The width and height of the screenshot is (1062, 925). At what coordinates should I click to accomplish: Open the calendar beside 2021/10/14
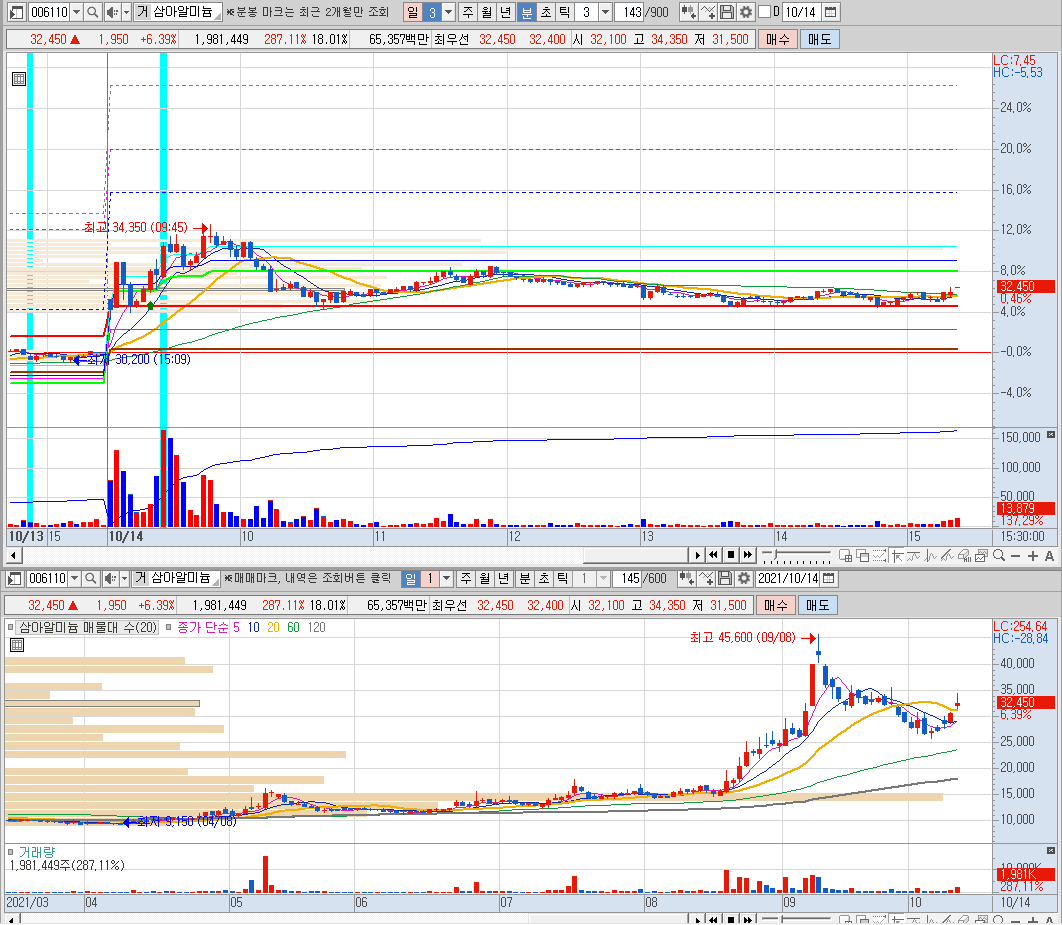(829, 579)
